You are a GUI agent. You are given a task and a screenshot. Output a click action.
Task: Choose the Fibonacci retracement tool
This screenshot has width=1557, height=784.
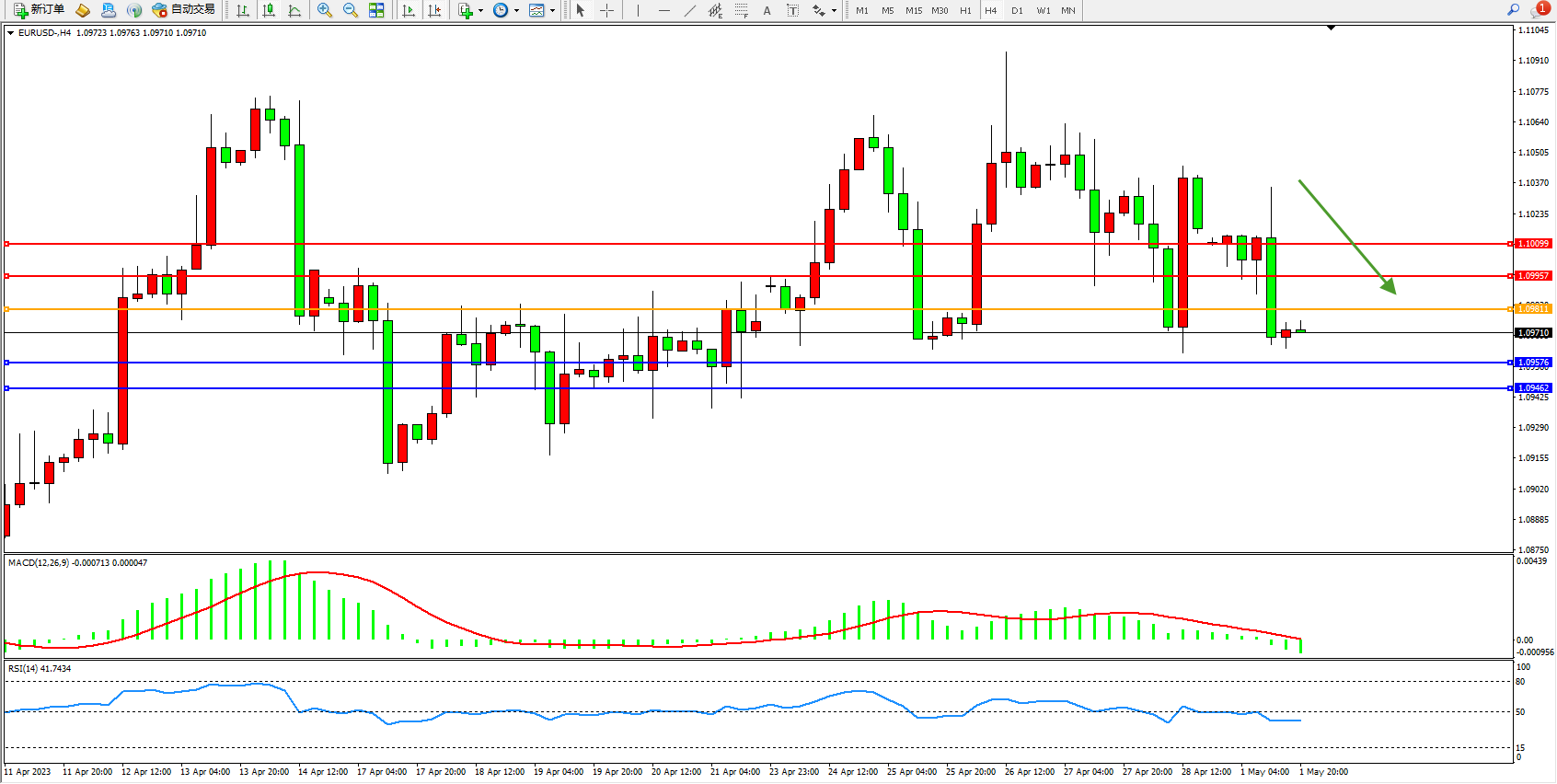(742, 10)
